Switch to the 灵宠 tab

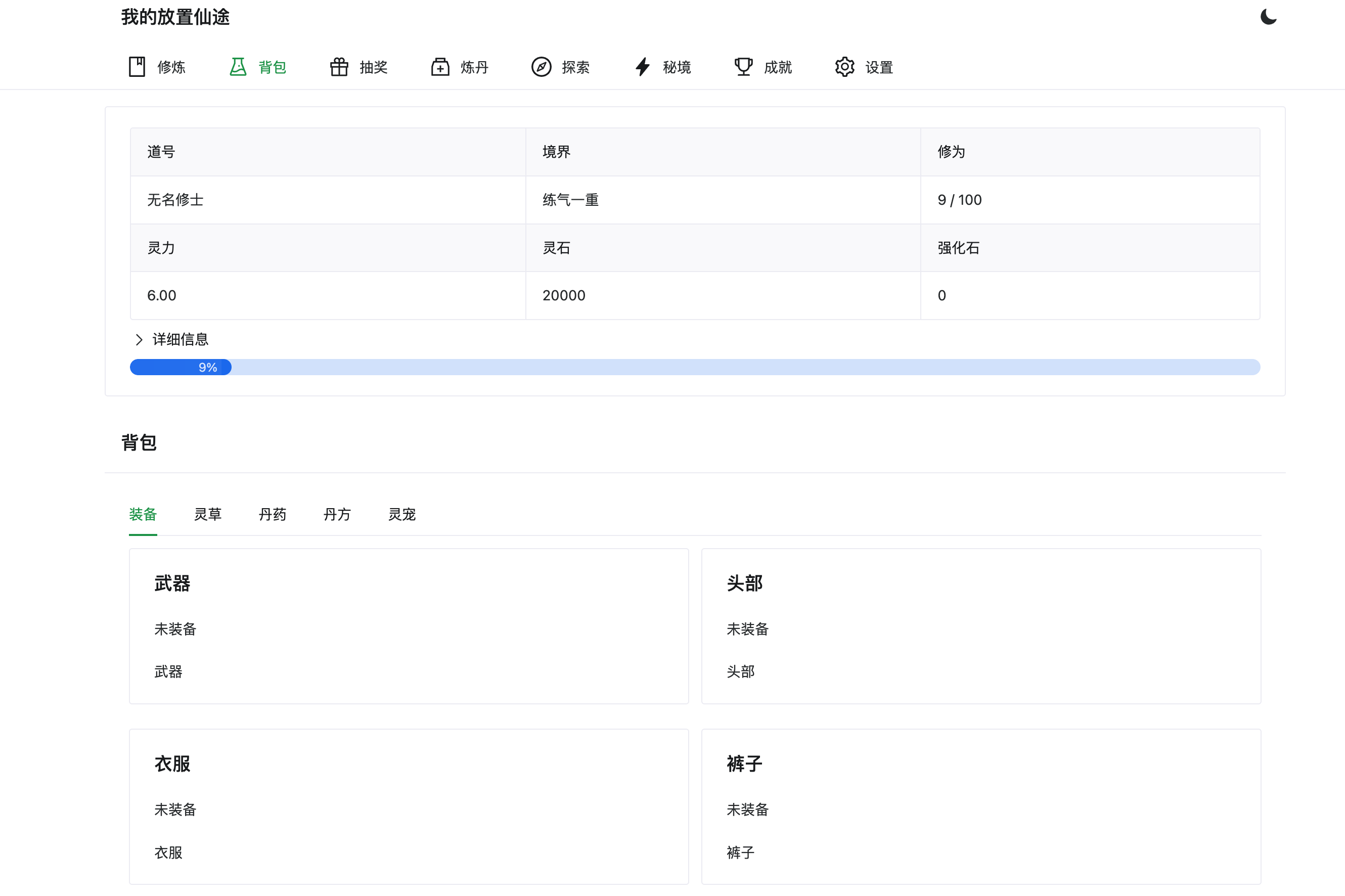402,514
